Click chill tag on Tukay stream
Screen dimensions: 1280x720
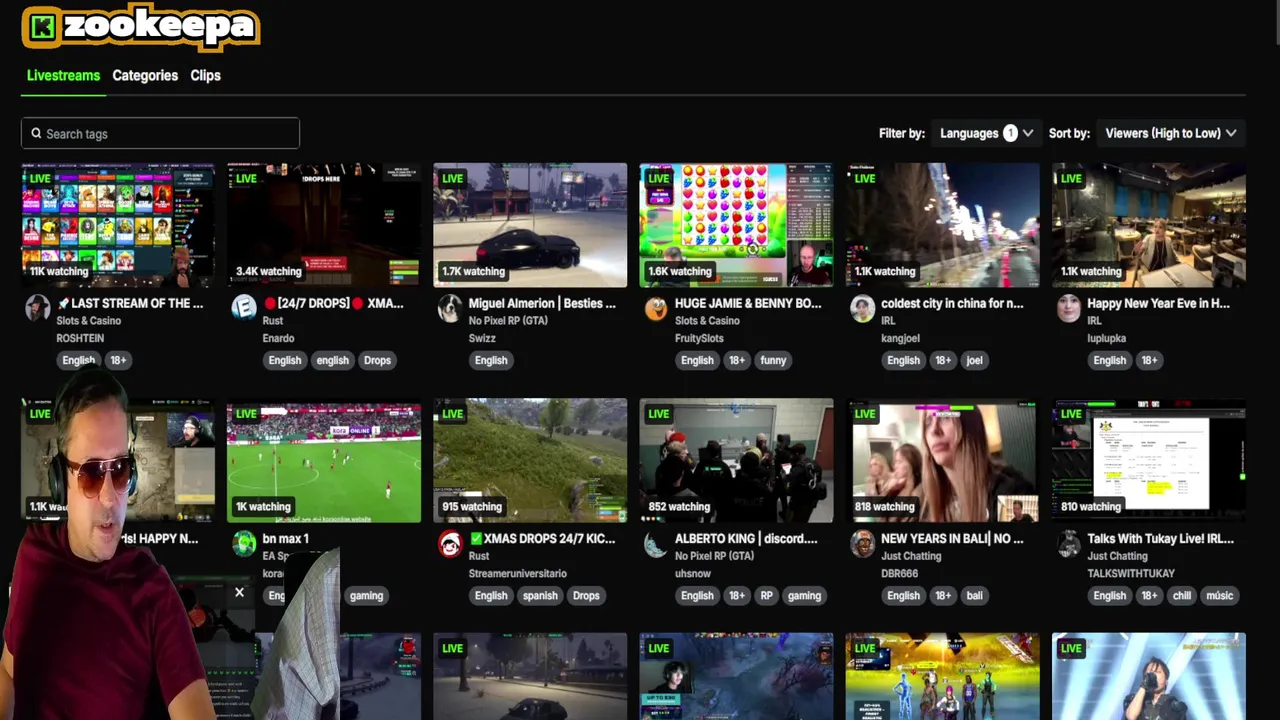pos(1182,595)
